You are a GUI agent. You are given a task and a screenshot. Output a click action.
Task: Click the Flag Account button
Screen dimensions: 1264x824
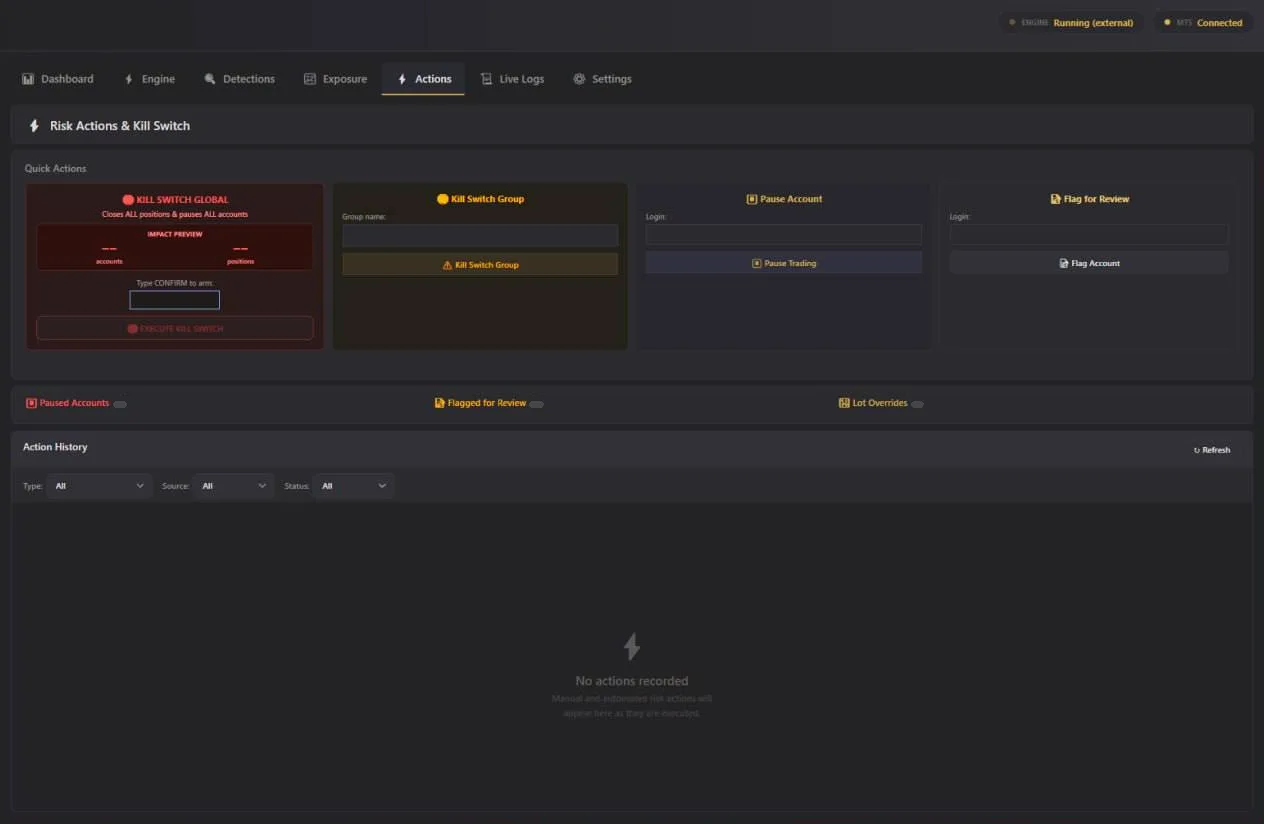coord(1089,263)
